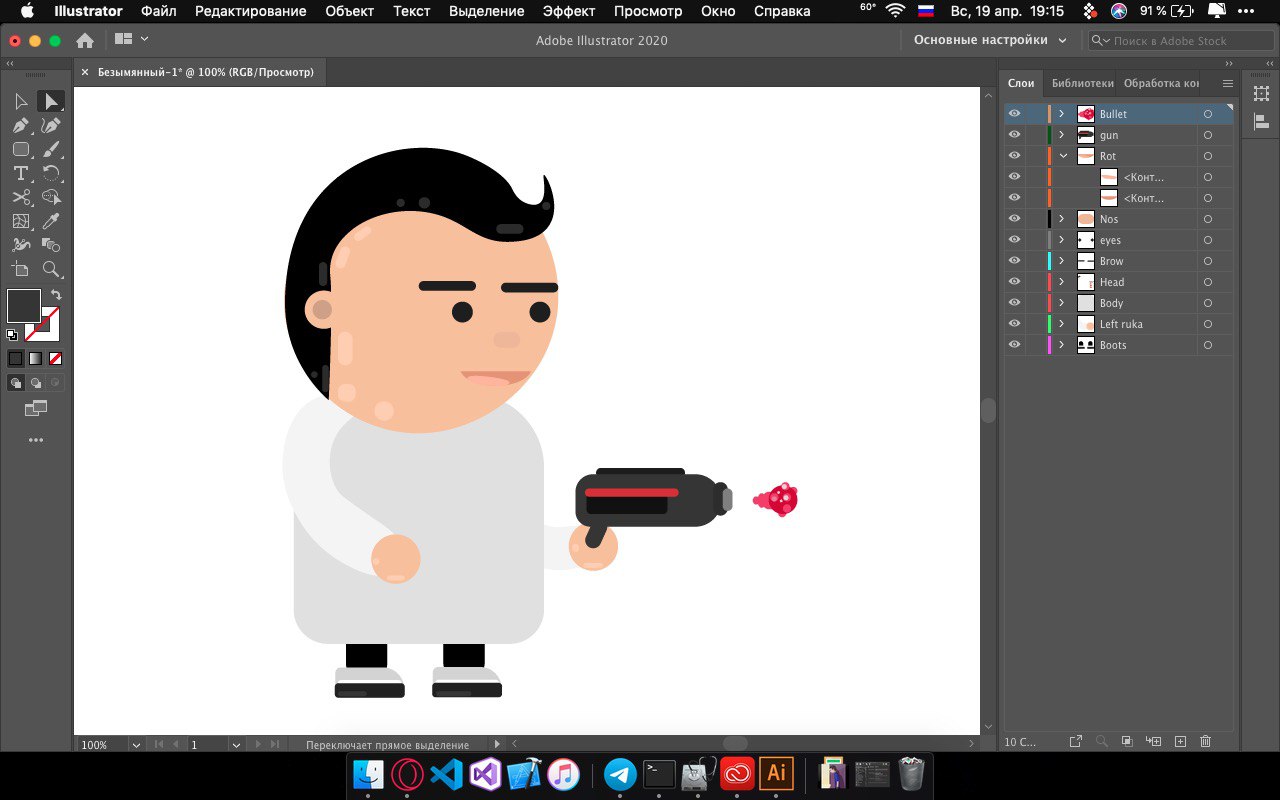Click the Home button in top bar

85,40
